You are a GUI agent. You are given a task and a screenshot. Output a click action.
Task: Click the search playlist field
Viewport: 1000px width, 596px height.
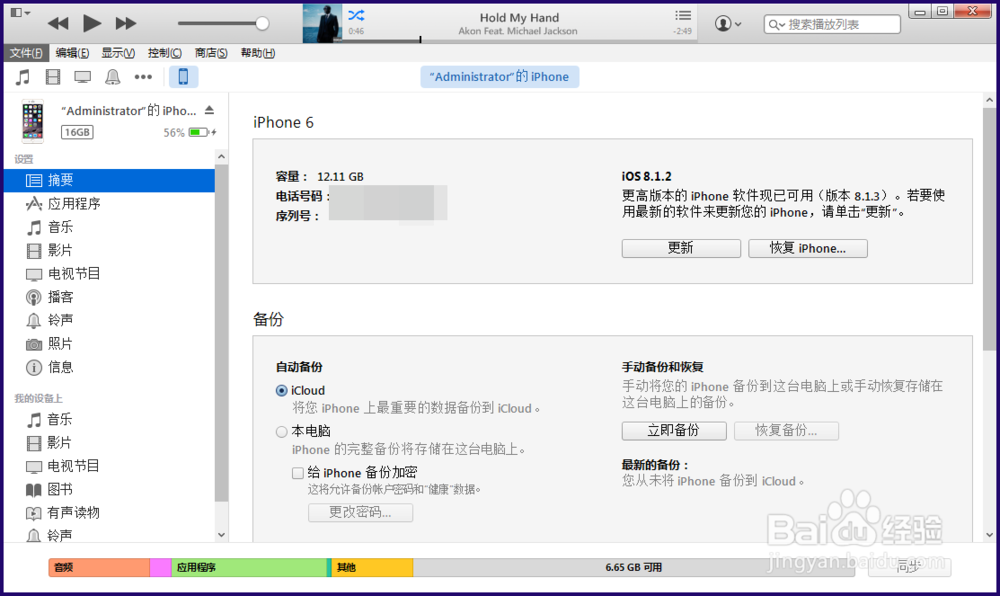[832, 24]
